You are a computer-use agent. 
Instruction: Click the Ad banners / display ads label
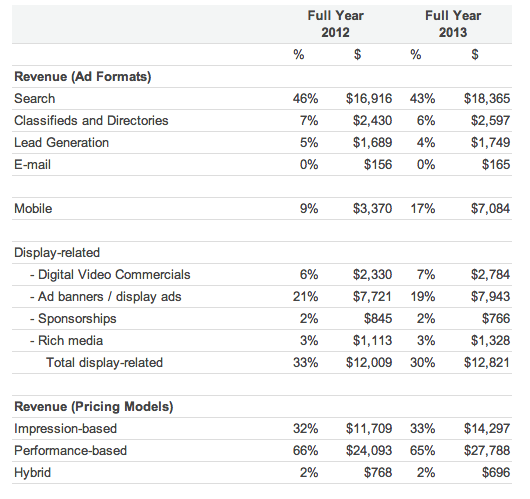click(x=106, y=296)
